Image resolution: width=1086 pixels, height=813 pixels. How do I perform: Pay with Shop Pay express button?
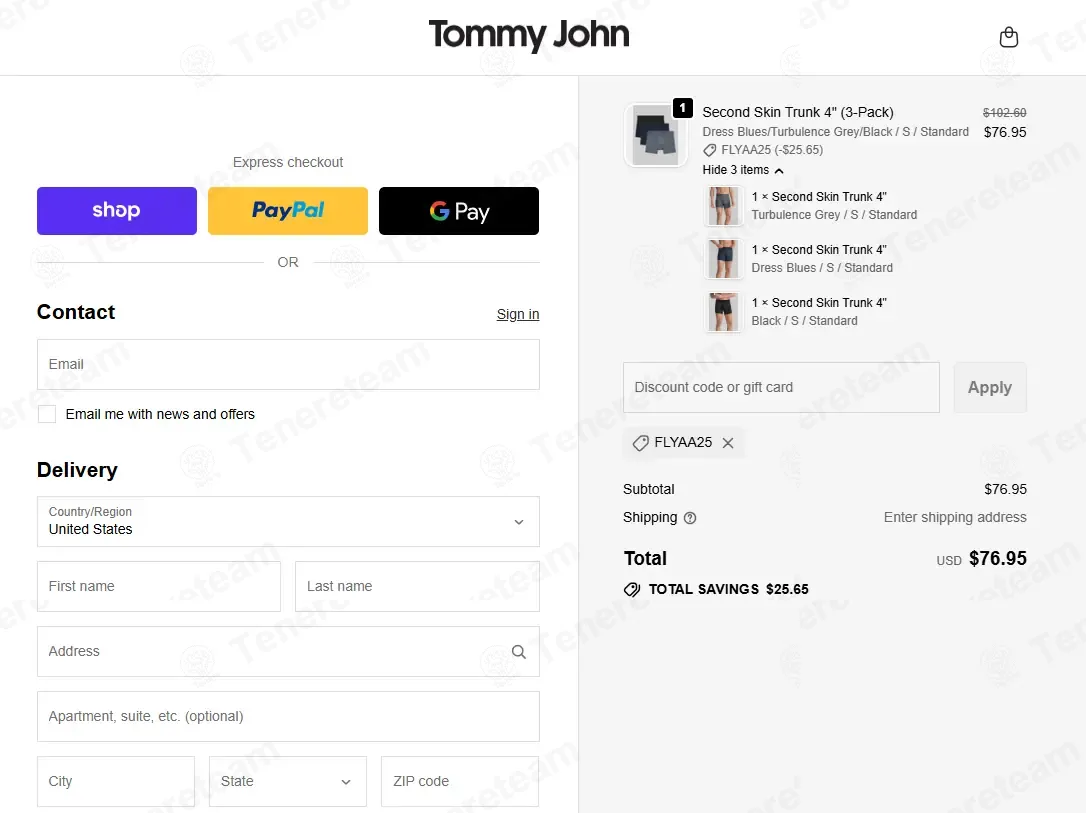tap(117, 211)
